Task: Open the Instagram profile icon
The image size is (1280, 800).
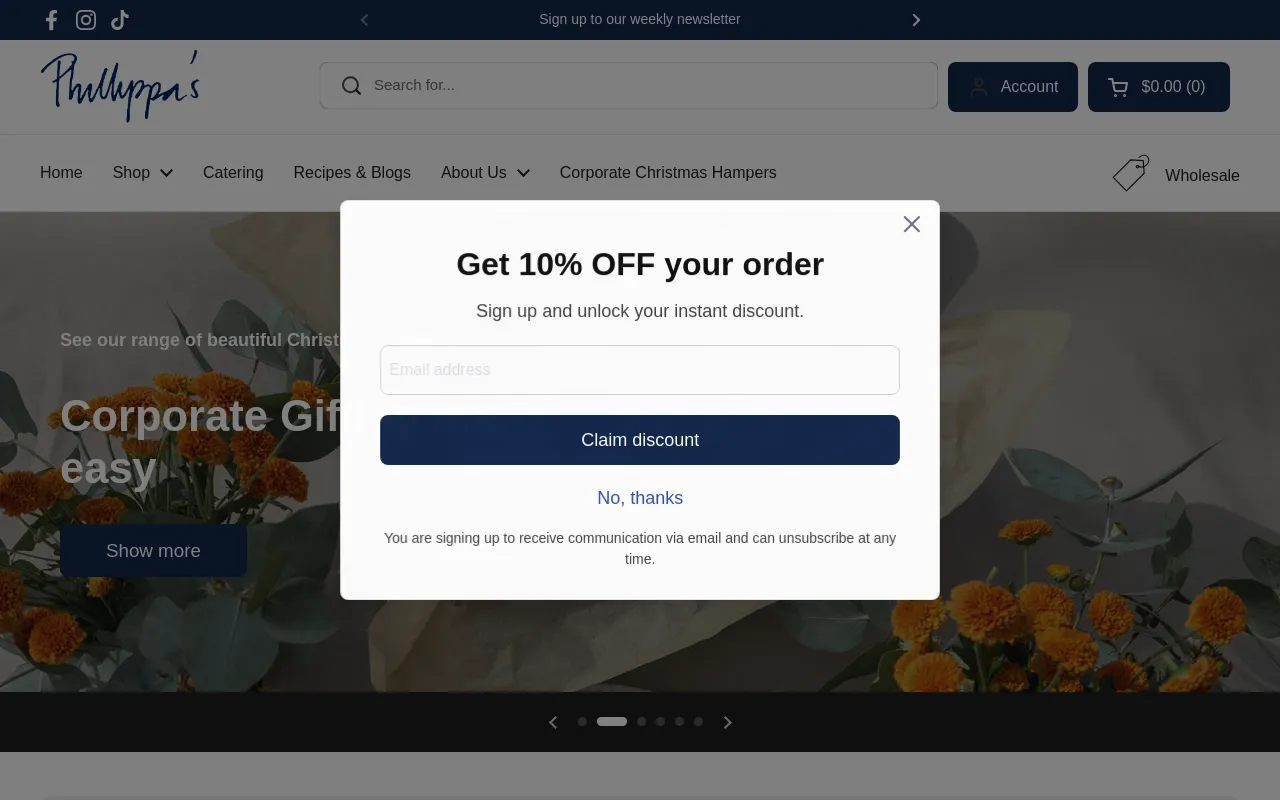Action: (86, 20)
